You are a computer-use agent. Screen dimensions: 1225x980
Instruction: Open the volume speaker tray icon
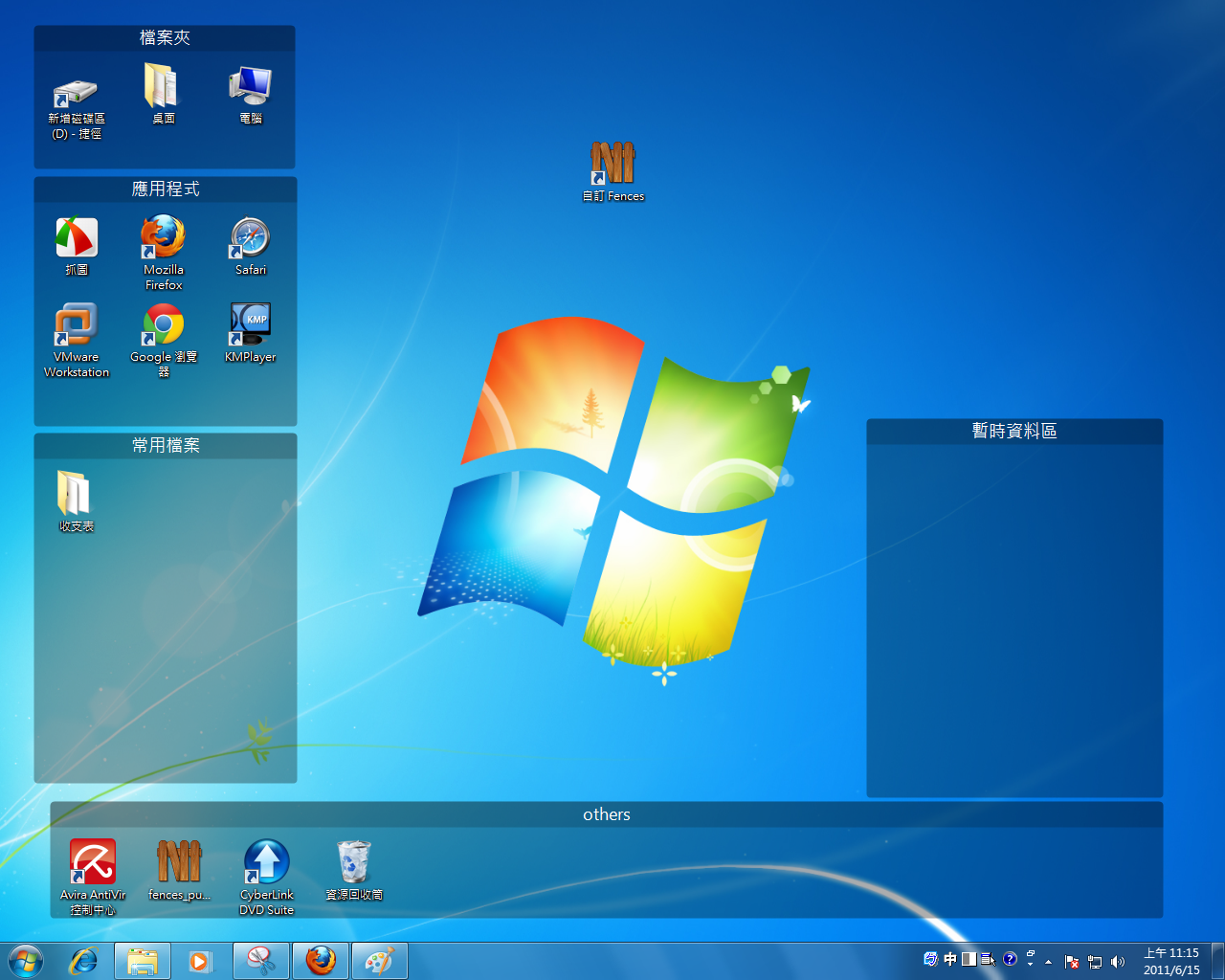[1118, 962]
